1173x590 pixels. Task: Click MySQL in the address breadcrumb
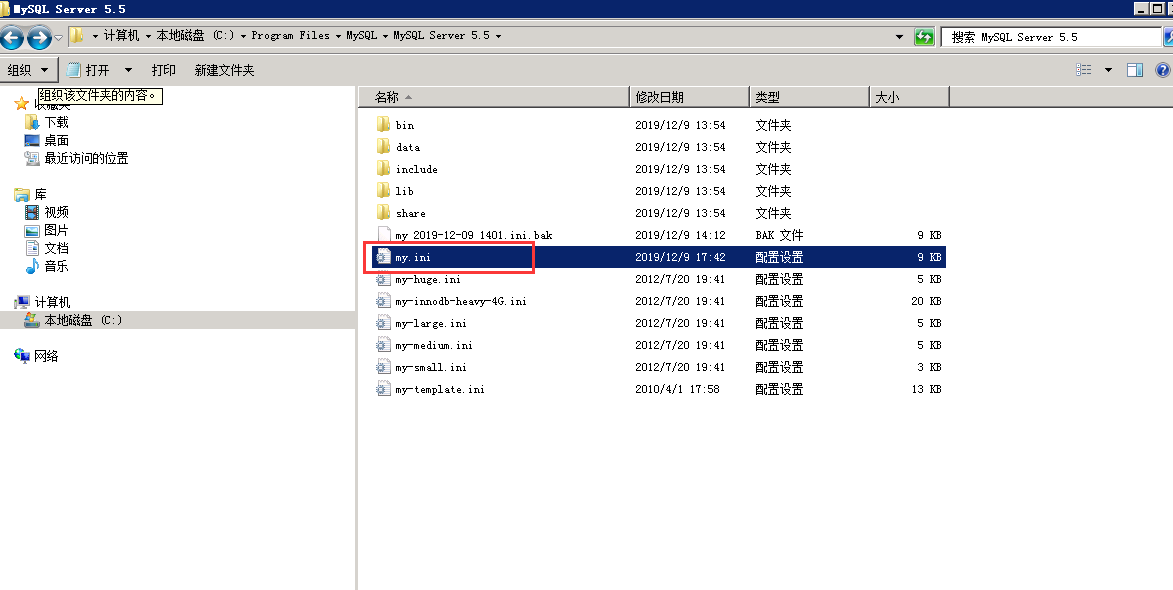pyautogui.click(x=361, y=35)
